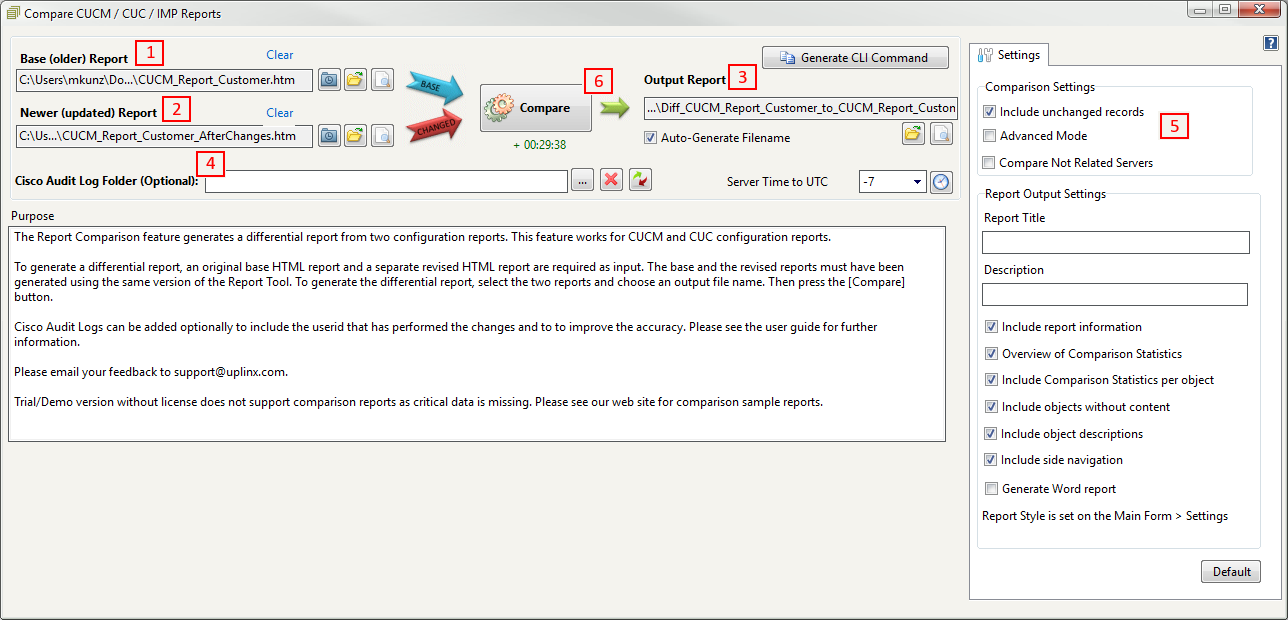The height and width of the screenshot is (620, 1288).
Task: Enable Generate Word report checkbox
Action: (992, 489)
